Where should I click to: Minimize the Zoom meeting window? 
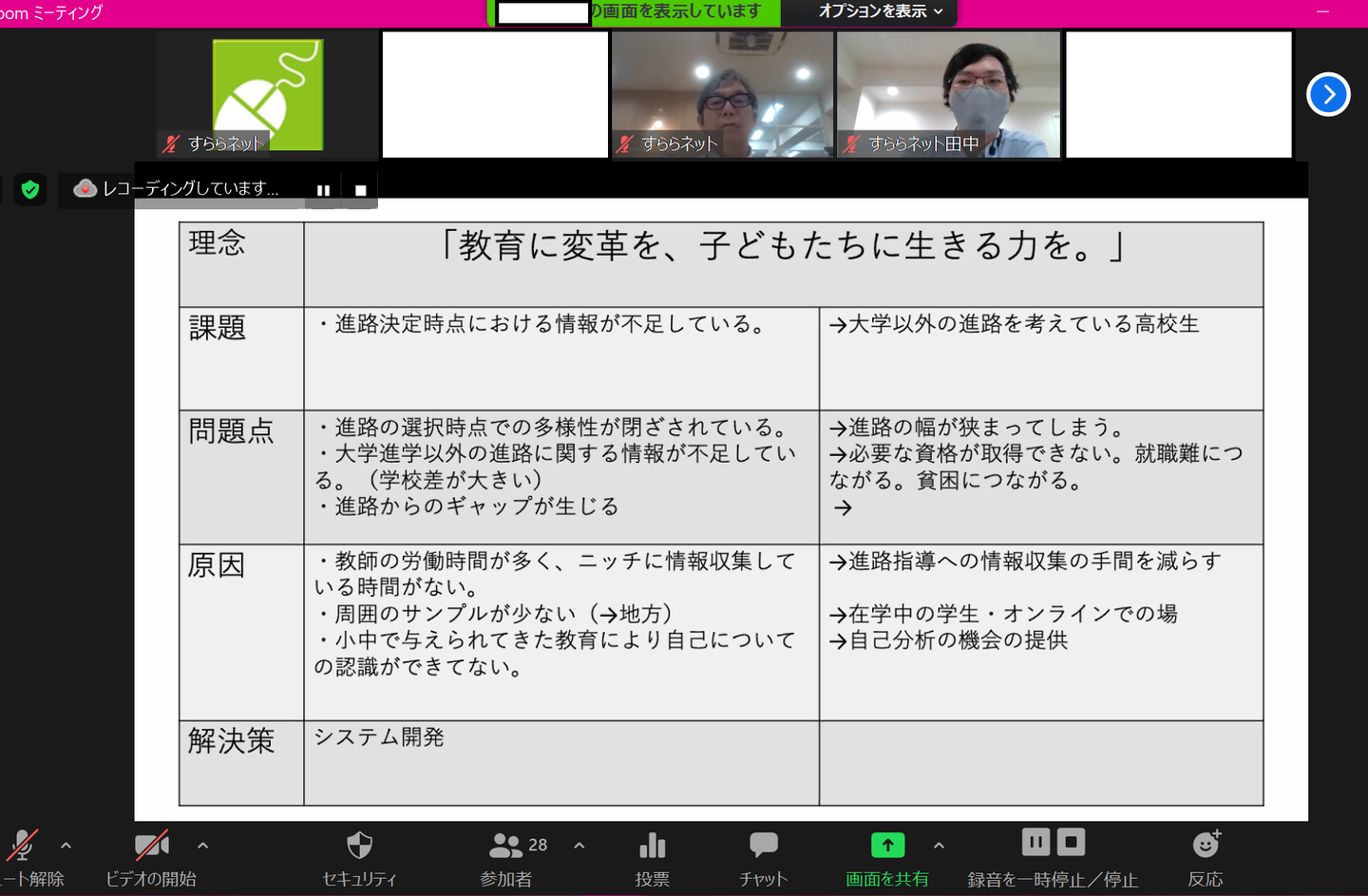1323,11
